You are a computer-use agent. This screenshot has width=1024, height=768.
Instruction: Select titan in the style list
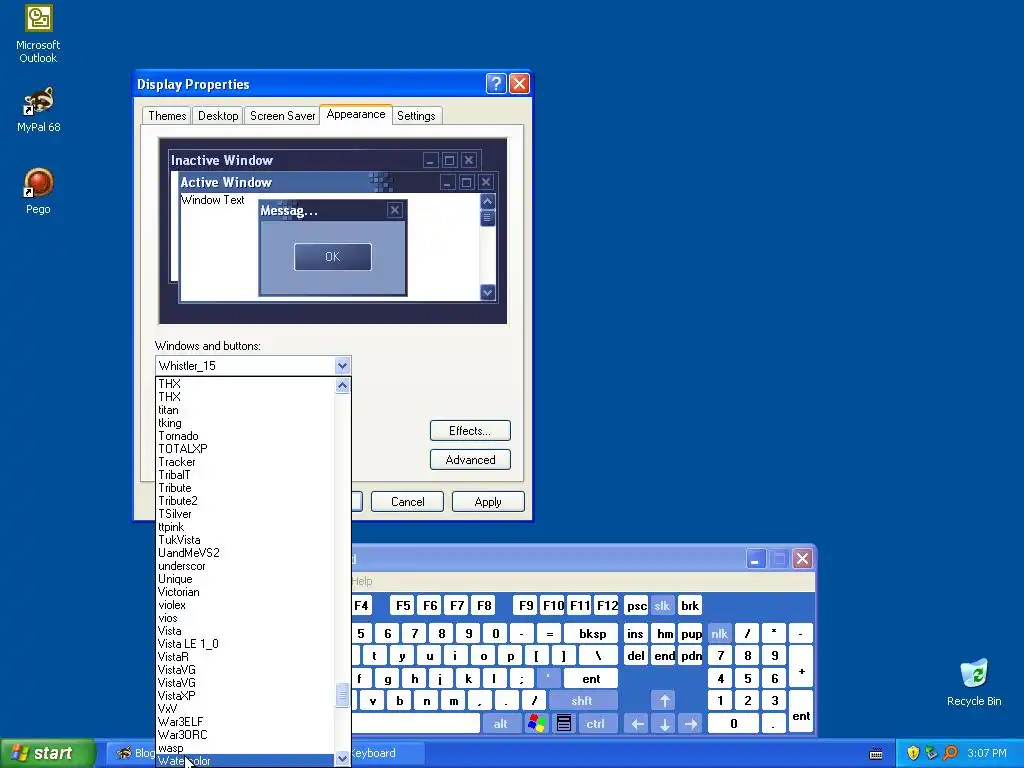click(245, 410)
